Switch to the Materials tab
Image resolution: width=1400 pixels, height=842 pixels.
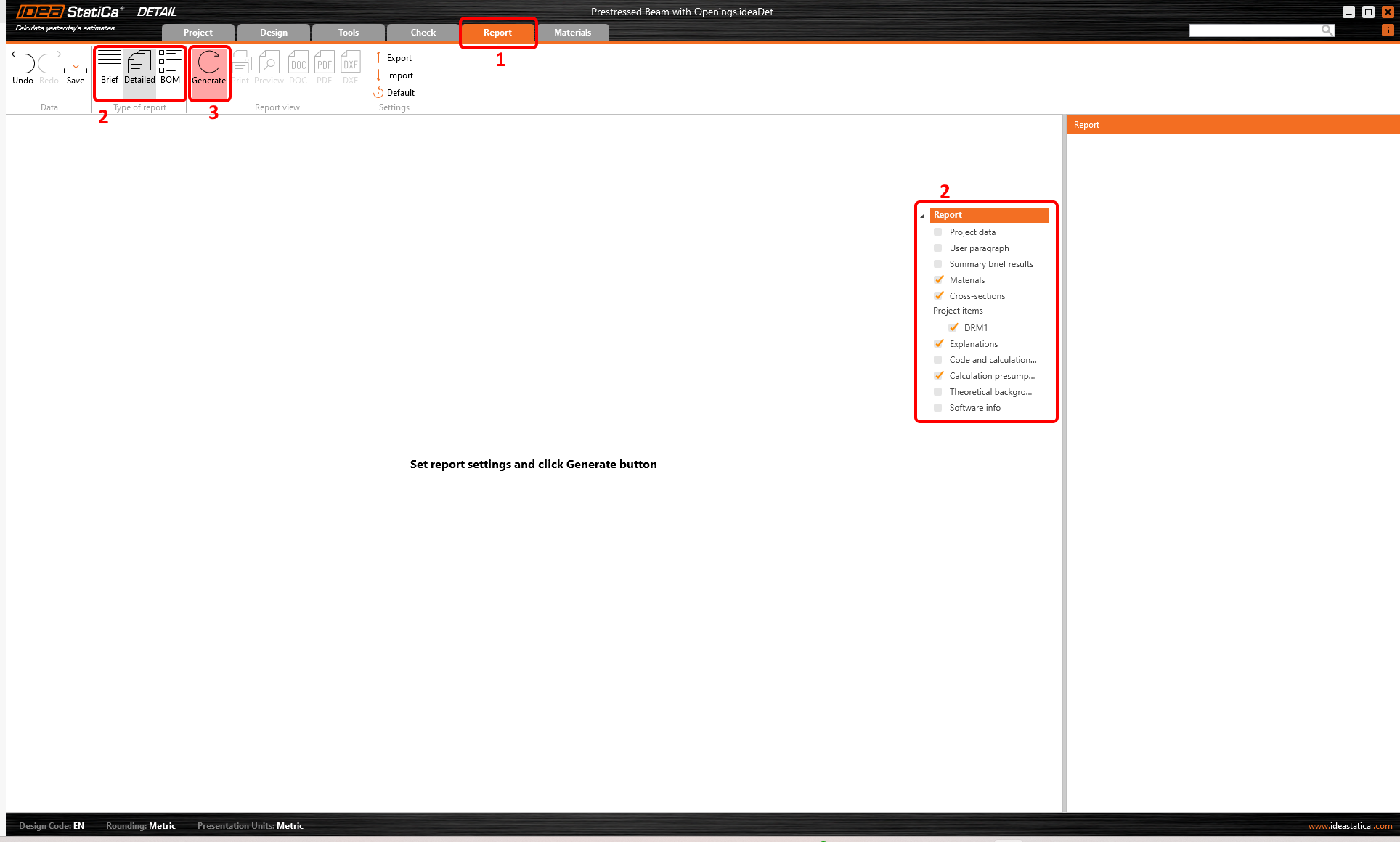[572, 33]
